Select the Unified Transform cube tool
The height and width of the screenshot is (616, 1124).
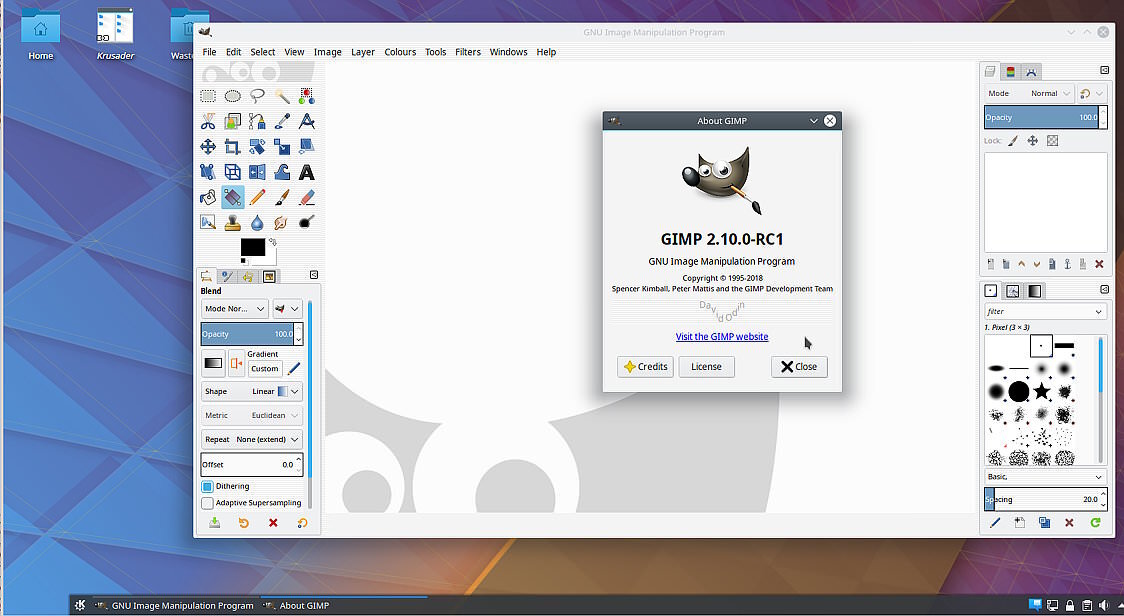point(232,172)
